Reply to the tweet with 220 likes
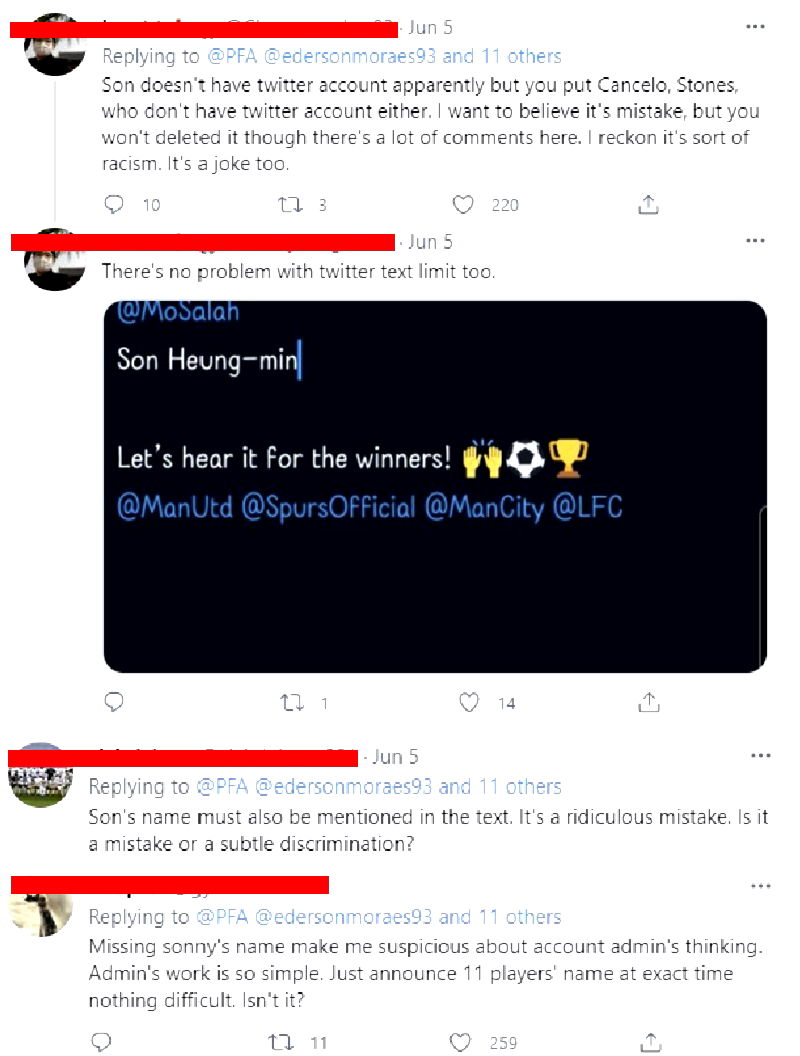 (x=115, y=205)
